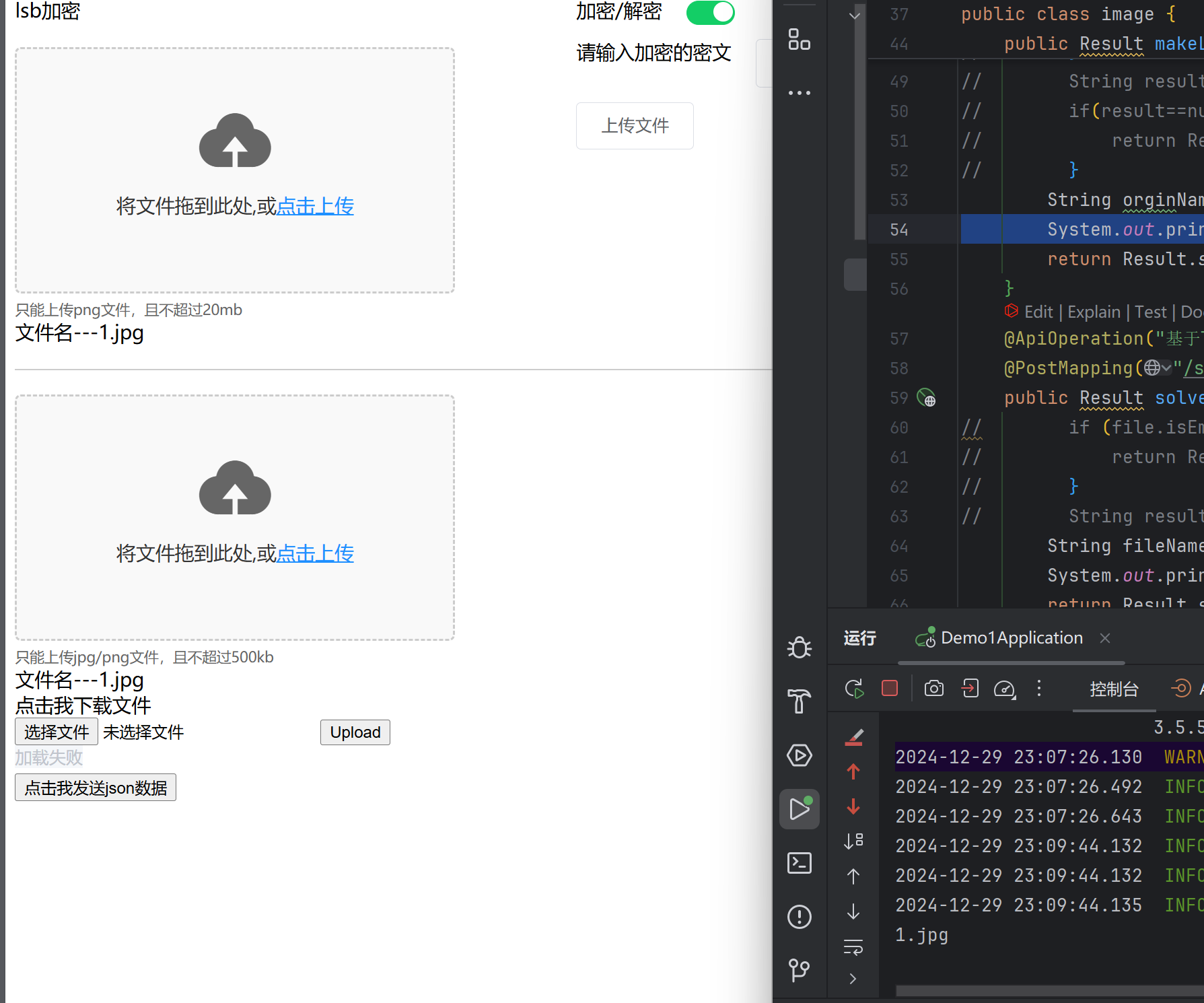1204x1003 pixels.
Task: Click the 上传文件 button
Action: point(635,126)
